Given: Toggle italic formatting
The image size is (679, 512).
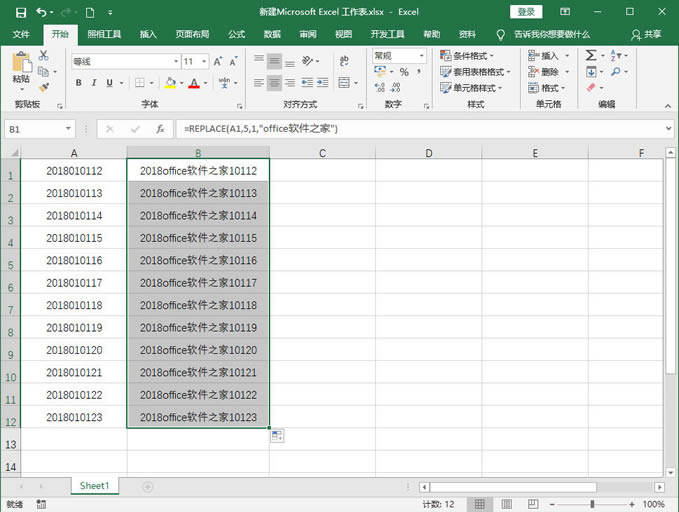Looking at the screenshot, I should (95, 84).
